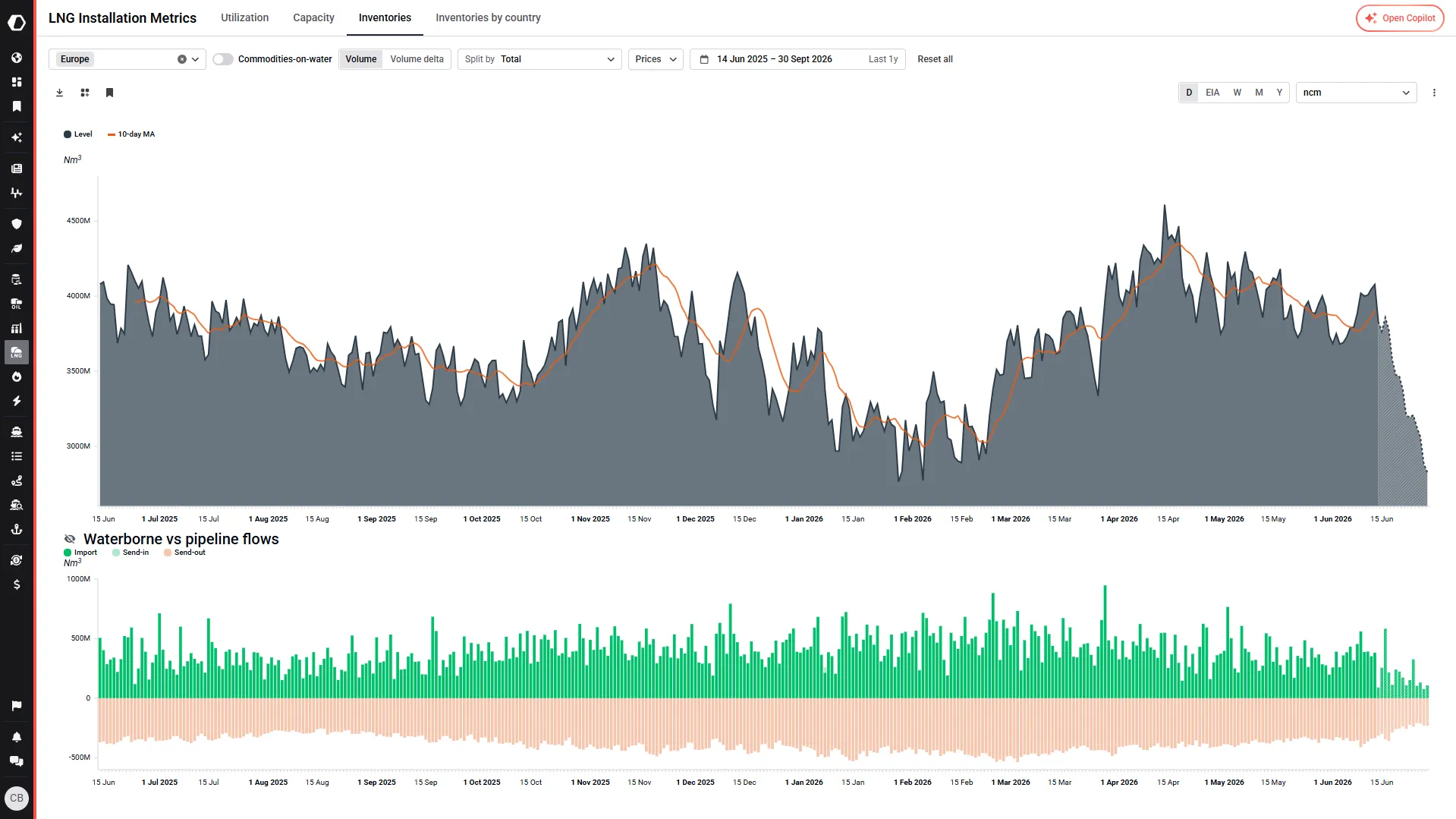Open the chat messages icon in sidebar
Viewport: 1456px width, 819px height.
tap(17, 761)
